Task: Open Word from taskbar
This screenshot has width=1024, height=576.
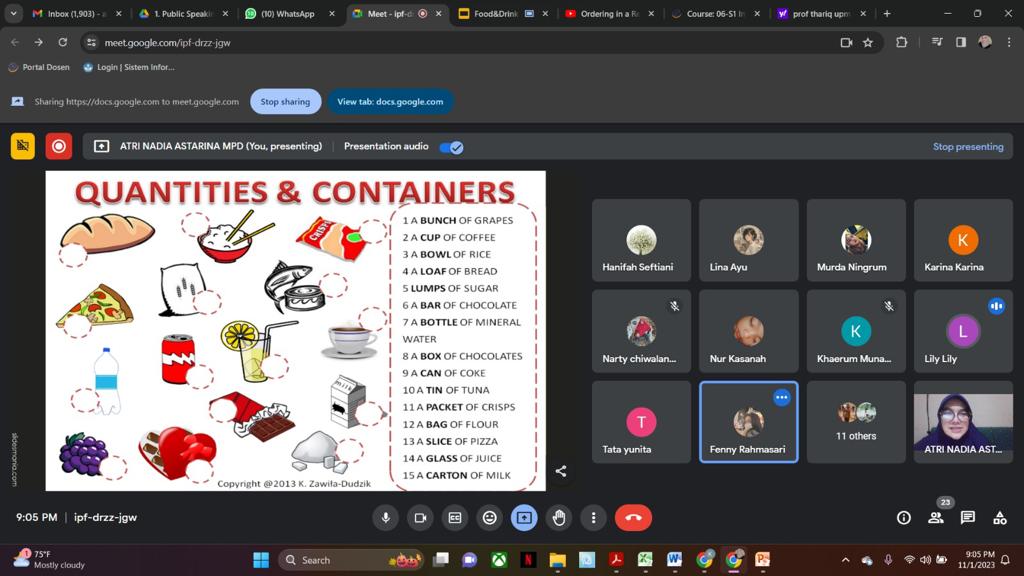Action: pyautogui.click(x=674, y=560)
